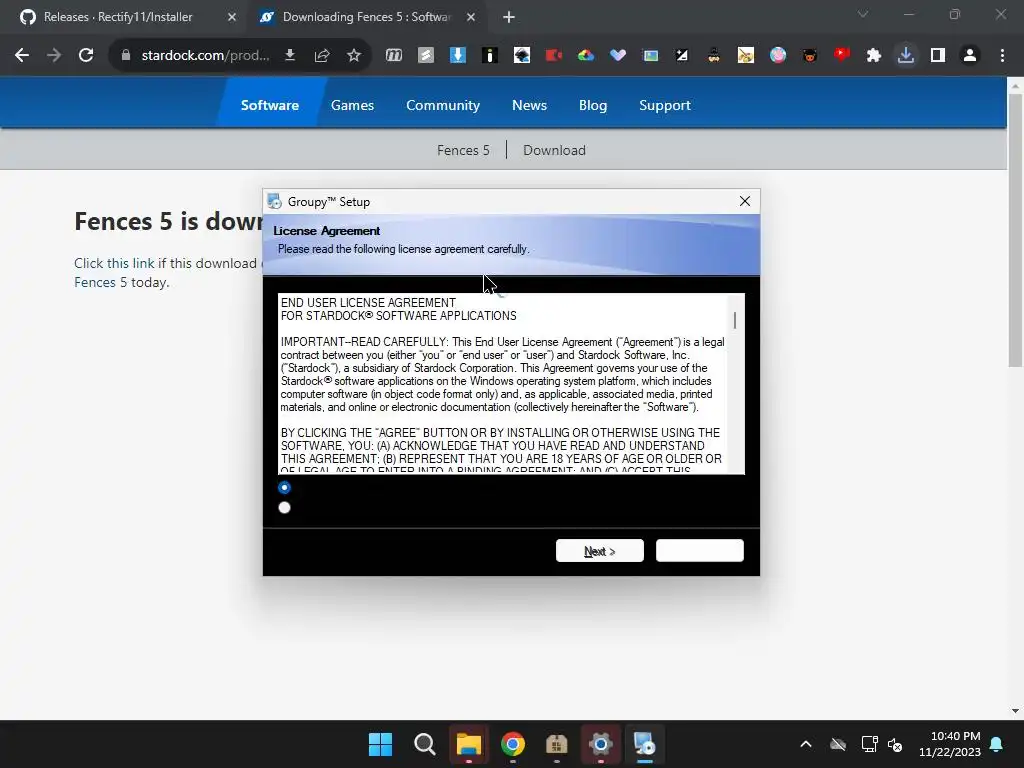
Task: Open the Games menu item
Action: click(x=352, y=105)
